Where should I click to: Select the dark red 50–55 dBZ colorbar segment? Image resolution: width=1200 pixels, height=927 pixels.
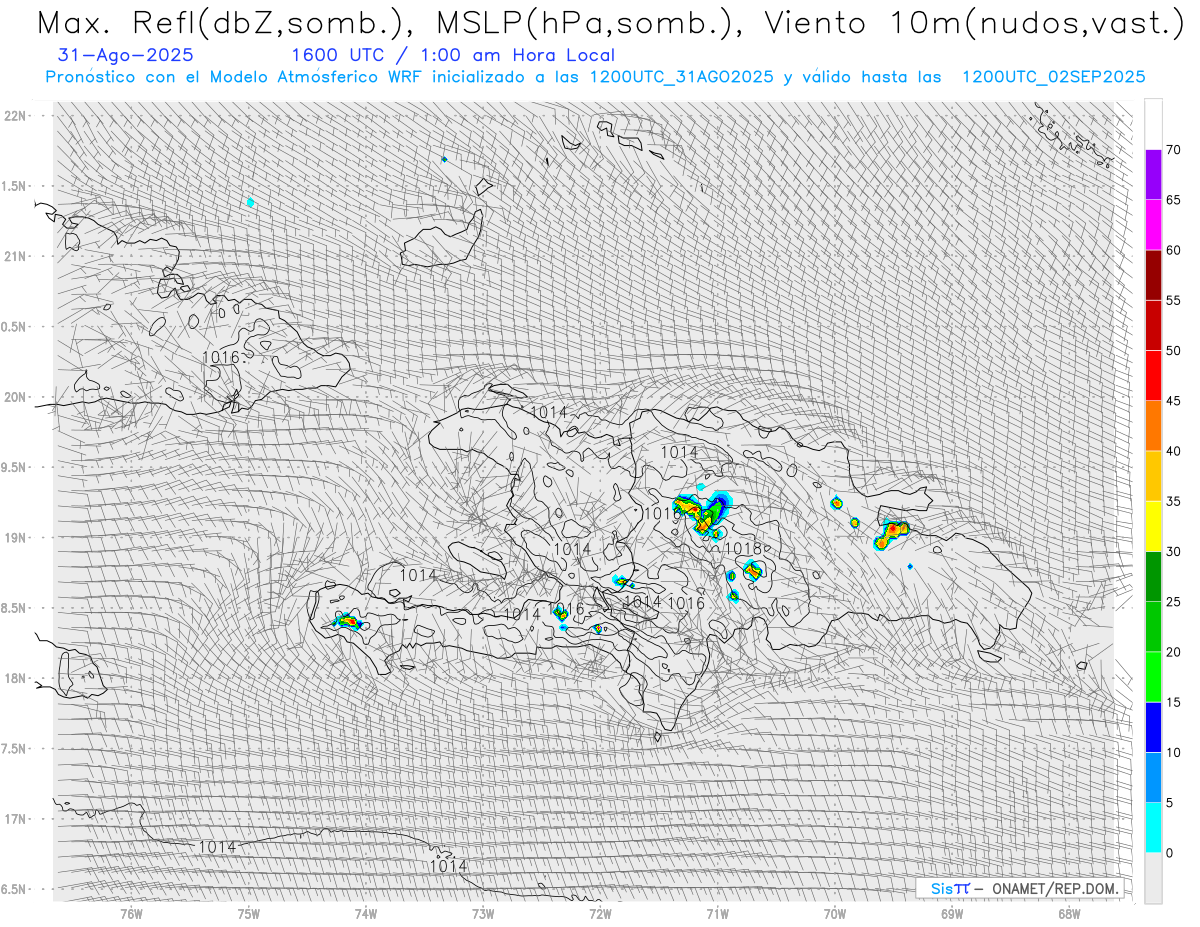1153,325
